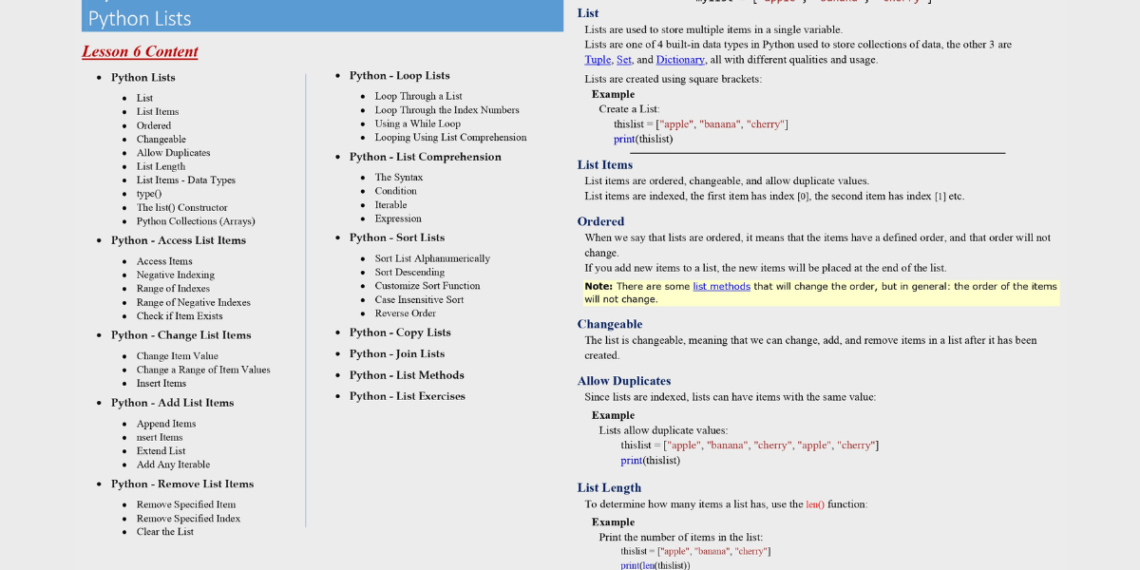1140x570 pixels.
Task: Click 'Python - List Exercises' heading
Action: coord(407,396)
